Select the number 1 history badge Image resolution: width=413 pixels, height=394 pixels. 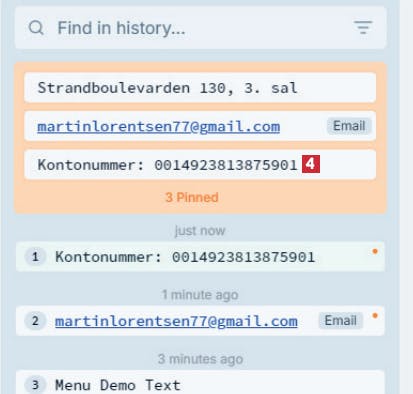point(35,257)
